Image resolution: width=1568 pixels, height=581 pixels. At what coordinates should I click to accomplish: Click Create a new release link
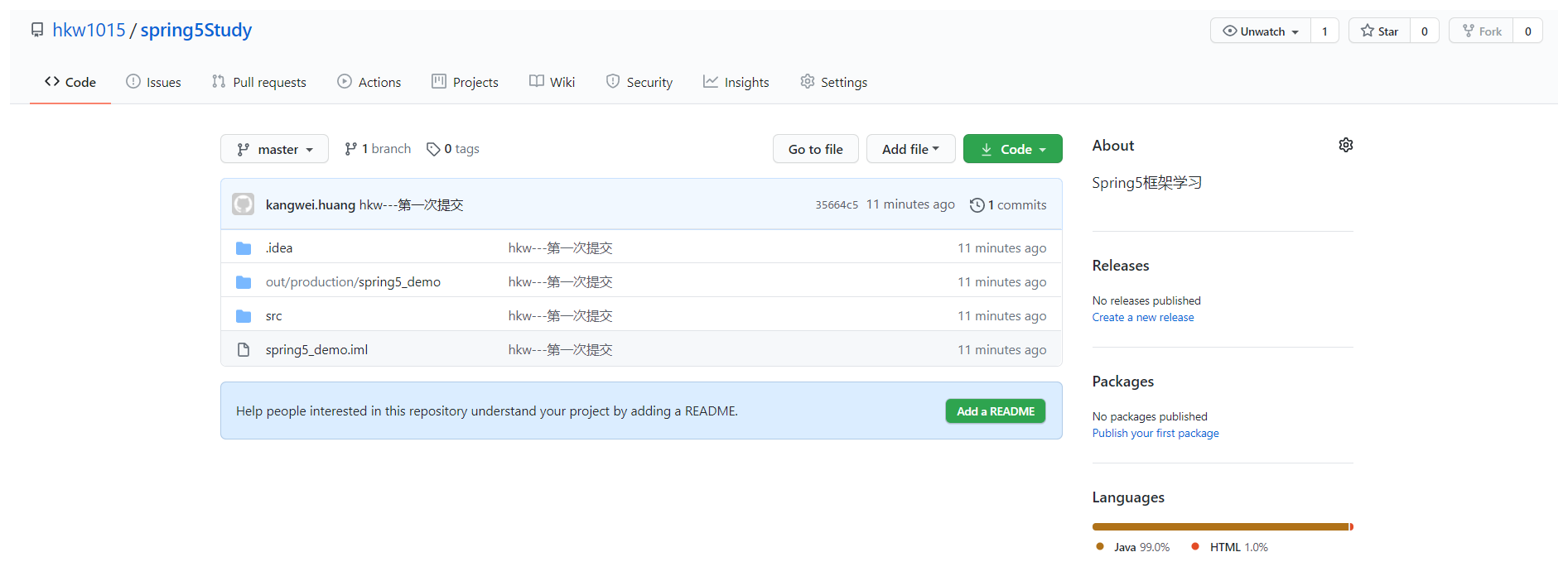pos(1143,318)
